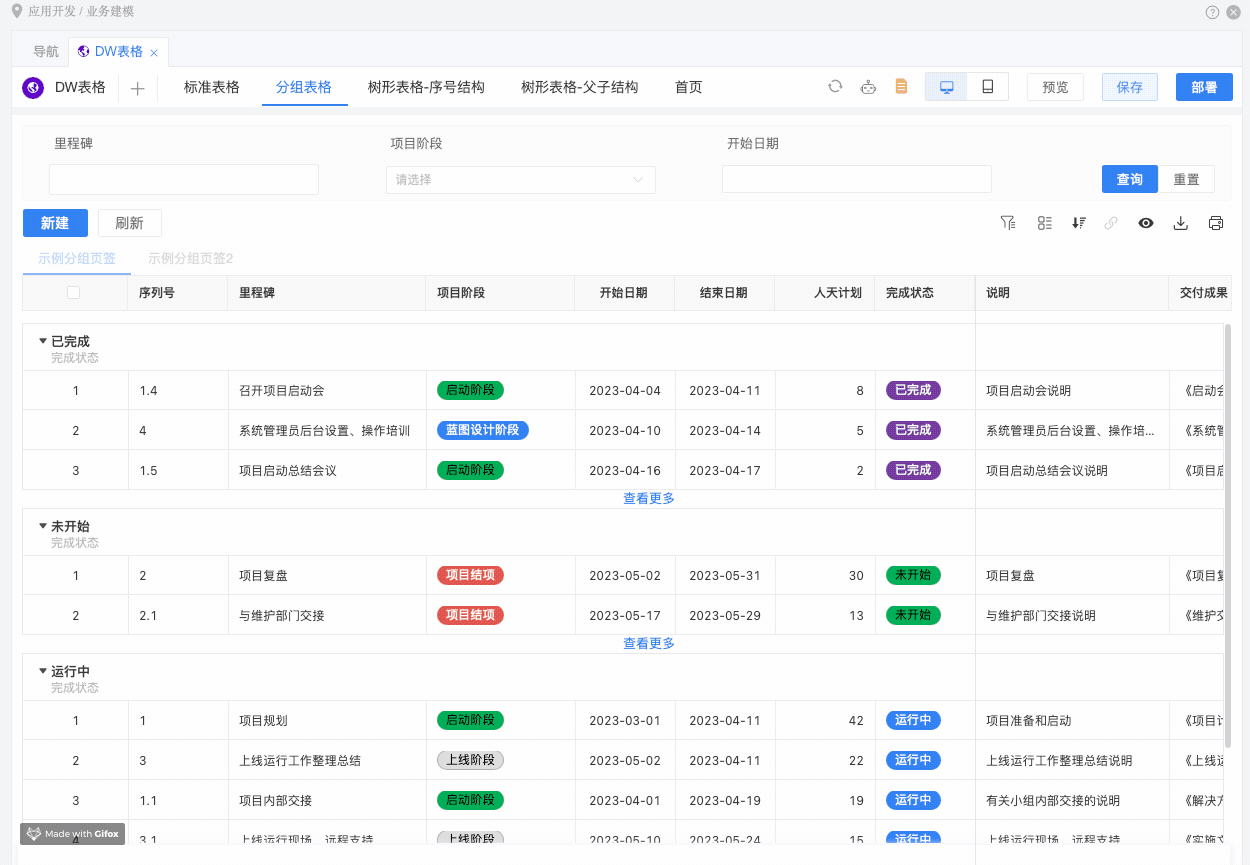The image size is (1250, 865).
Task: Open the 项目阶段 dropdown
Action: [520, 180]
